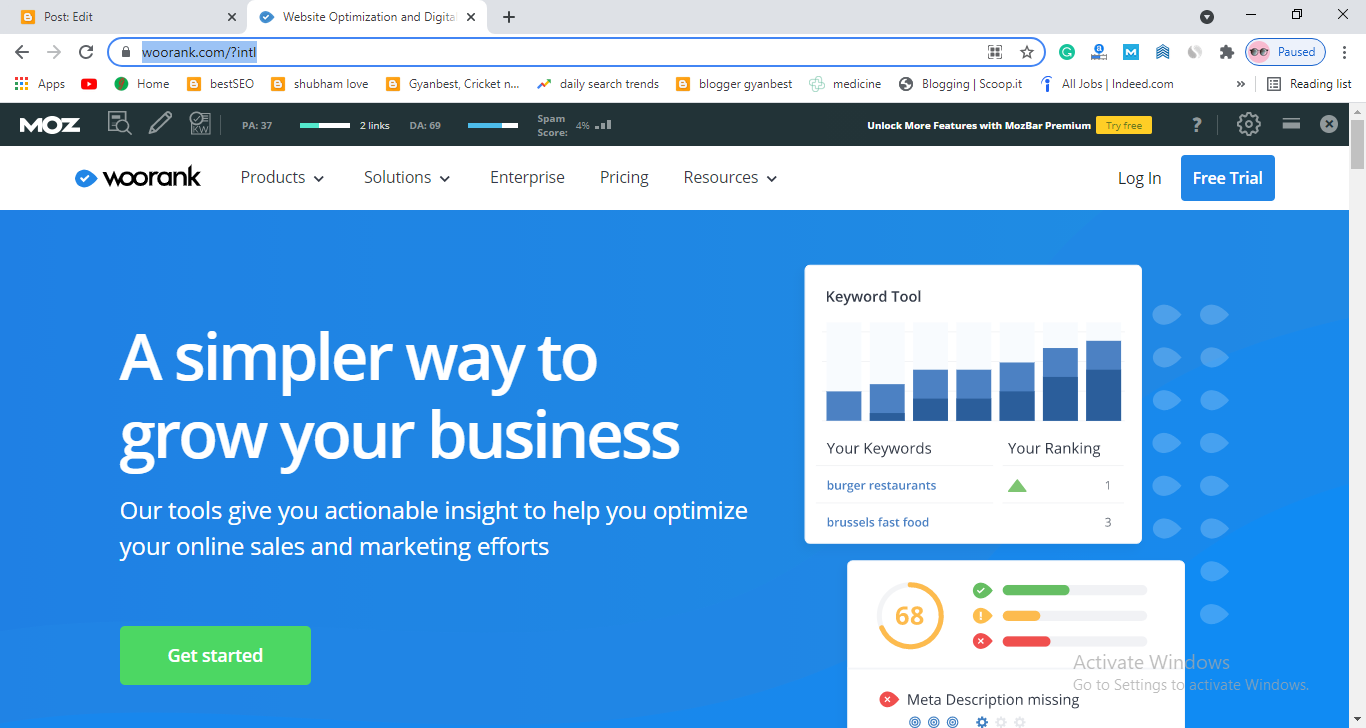Expand the Products menu
The height and width of the screenshot is (728, 1366).
[283, 178]
